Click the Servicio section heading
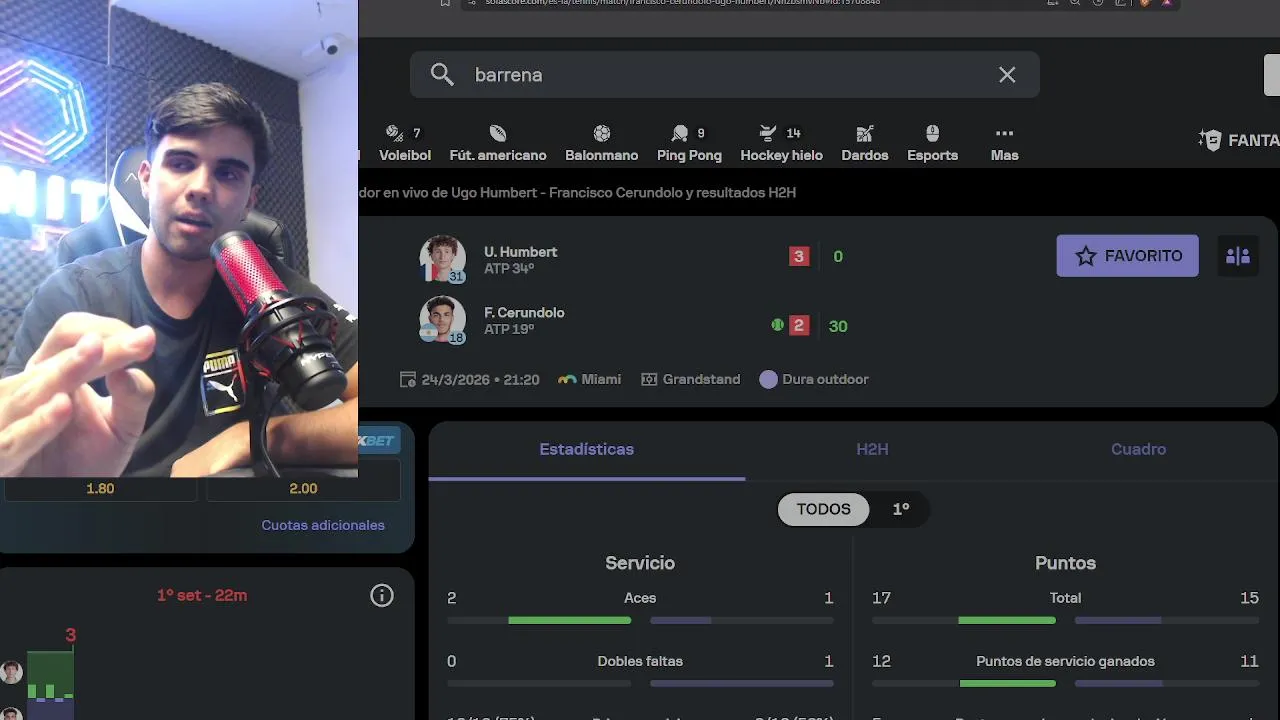Image resolution: width=1280 pixels, height=720 pixels. (x=640, y=563)
